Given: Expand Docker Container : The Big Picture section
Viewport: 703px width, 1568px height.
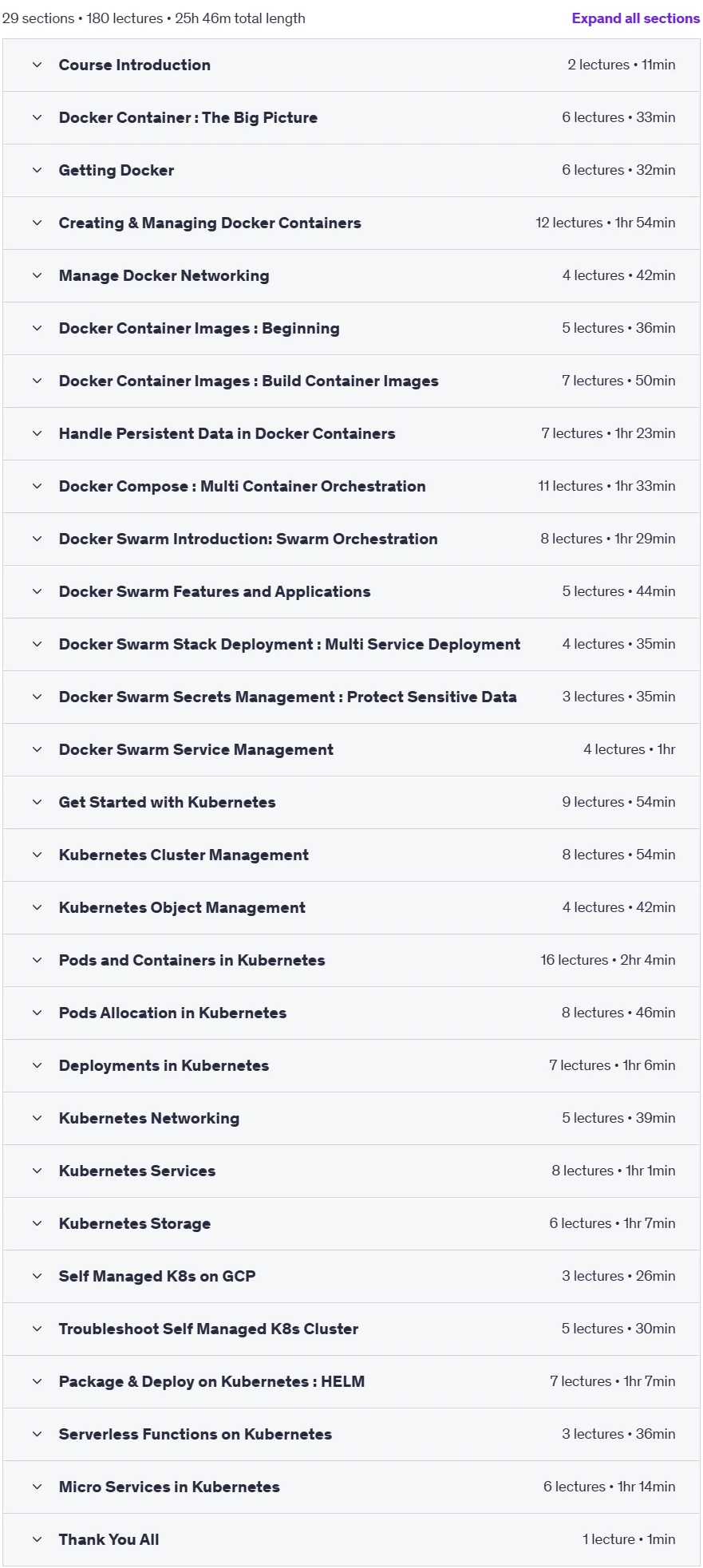Looking at the screenshot, I should pos(351,117).
